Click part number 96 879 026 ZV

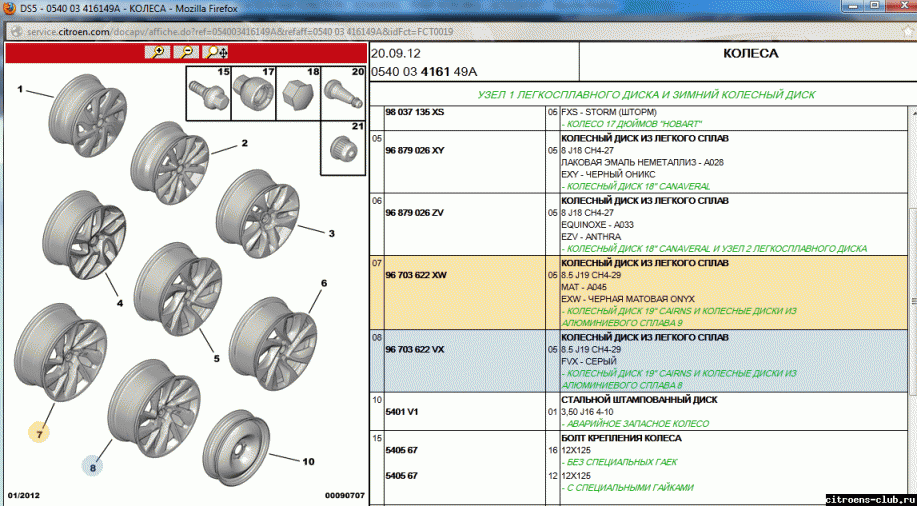pyautogui.click(x=415, y=212)
